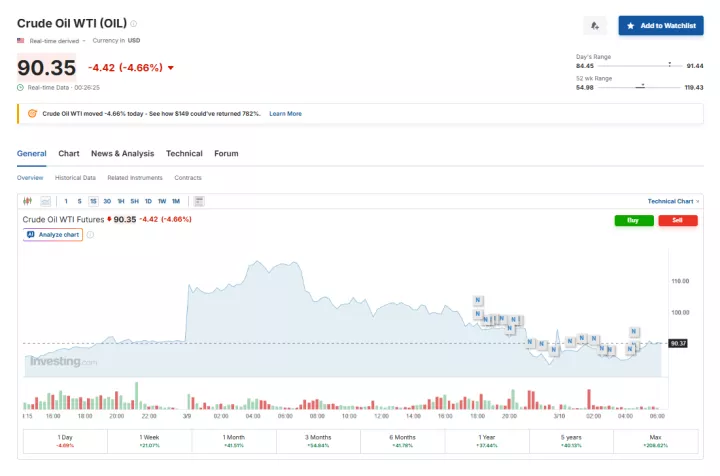Select the candlestick chart type icon
The width and height of the screenshot is (720, 476).
(x=28, y=201)
